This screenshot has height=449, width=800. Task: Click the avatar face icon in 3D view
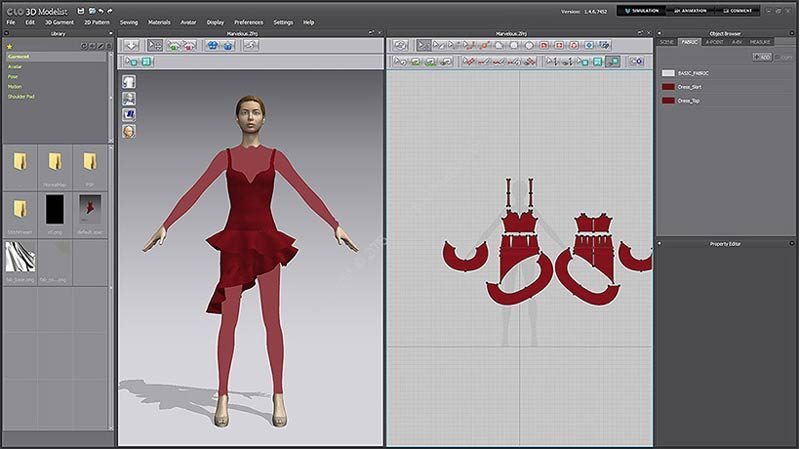tap(129, 130)
